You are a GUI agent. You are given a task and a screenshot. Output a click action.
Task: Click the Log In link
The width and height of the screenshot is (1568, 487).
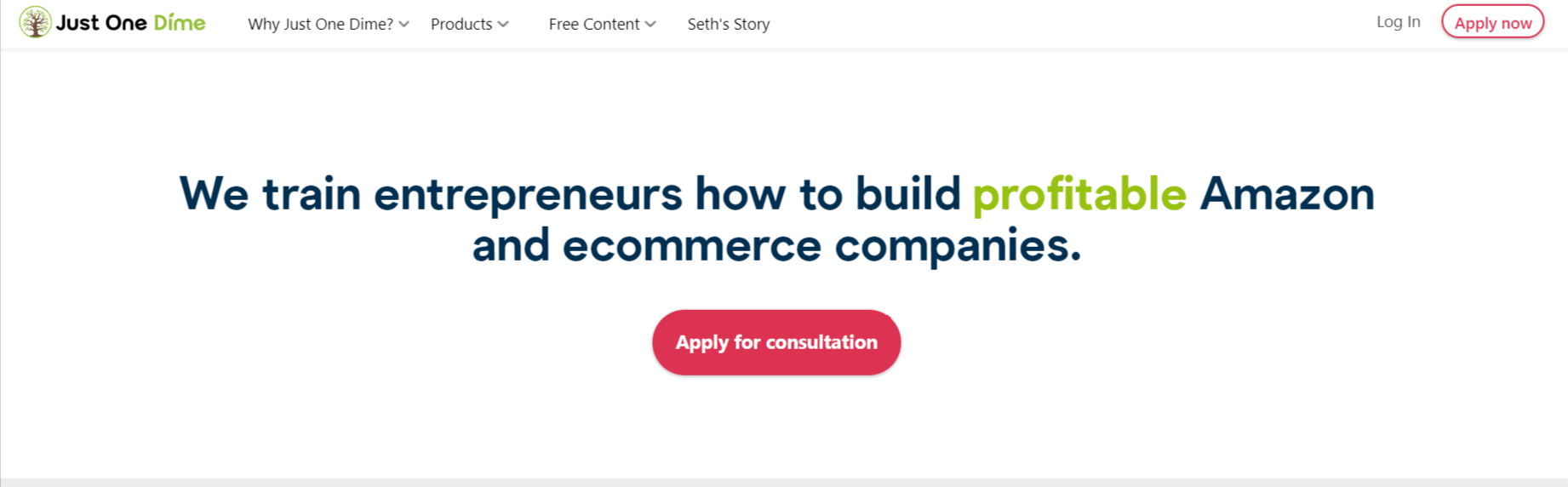coord(1398,22)
